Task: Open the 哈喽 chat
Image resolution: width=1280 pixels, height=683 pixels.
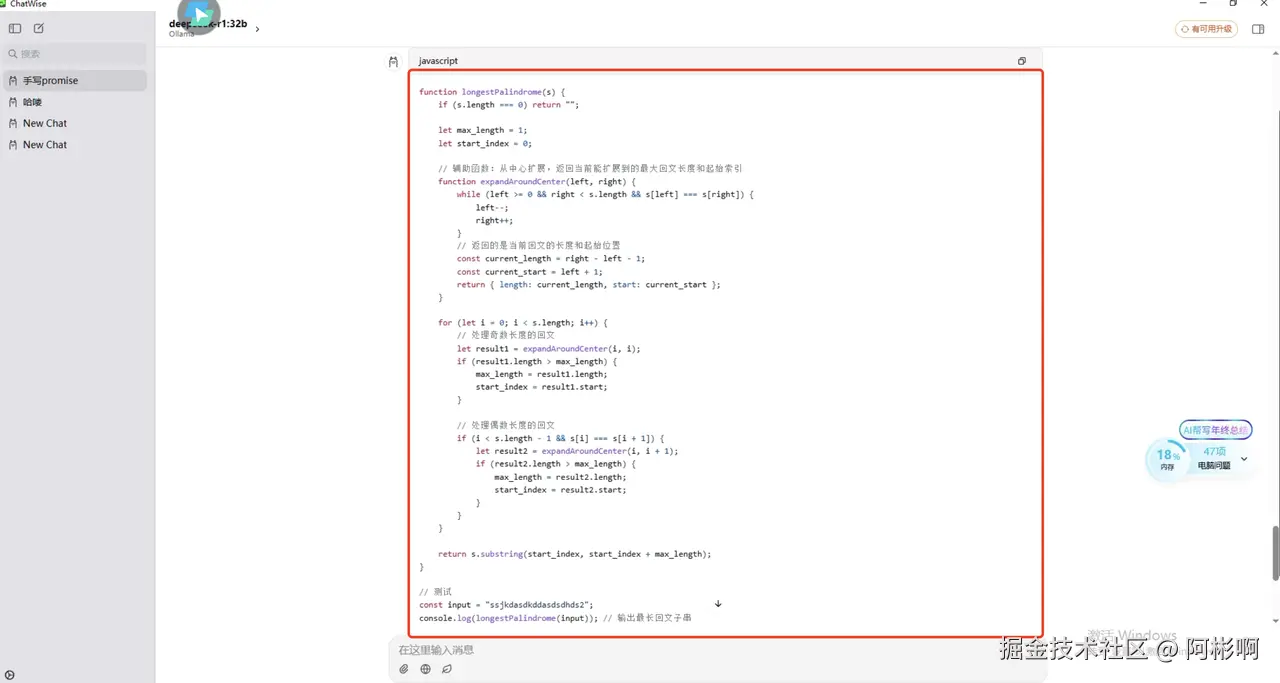Action: pos(75,102)
